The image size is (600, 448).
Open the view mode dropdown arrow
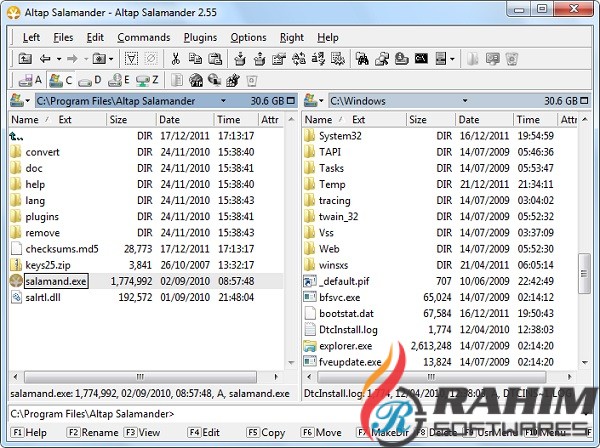[x=452, y=59]
